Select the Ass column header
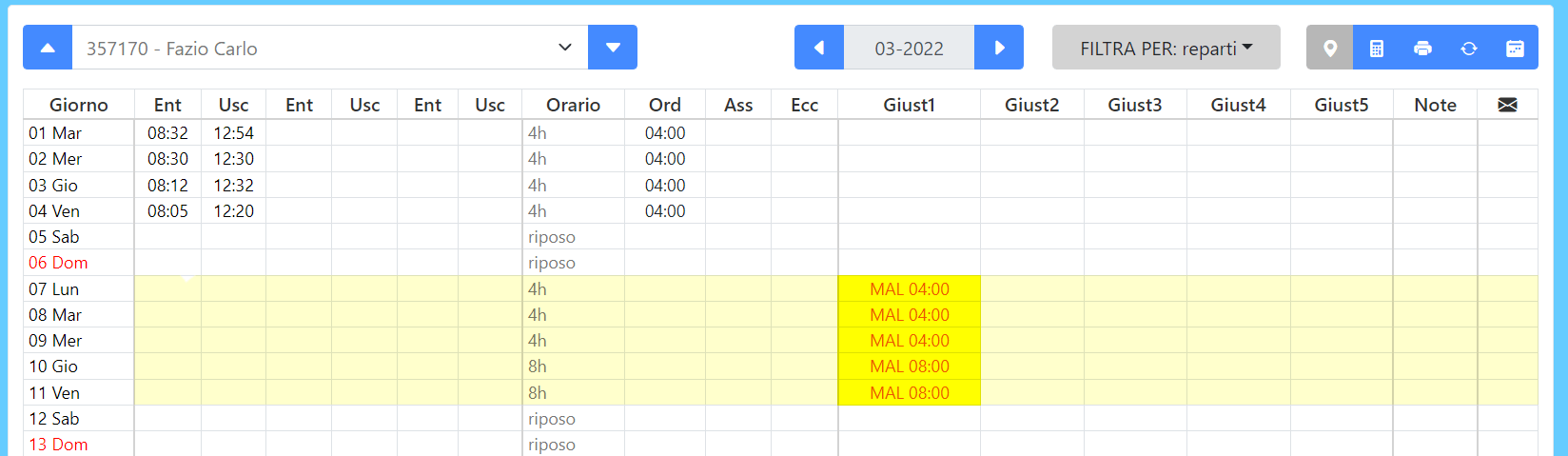 738,105
